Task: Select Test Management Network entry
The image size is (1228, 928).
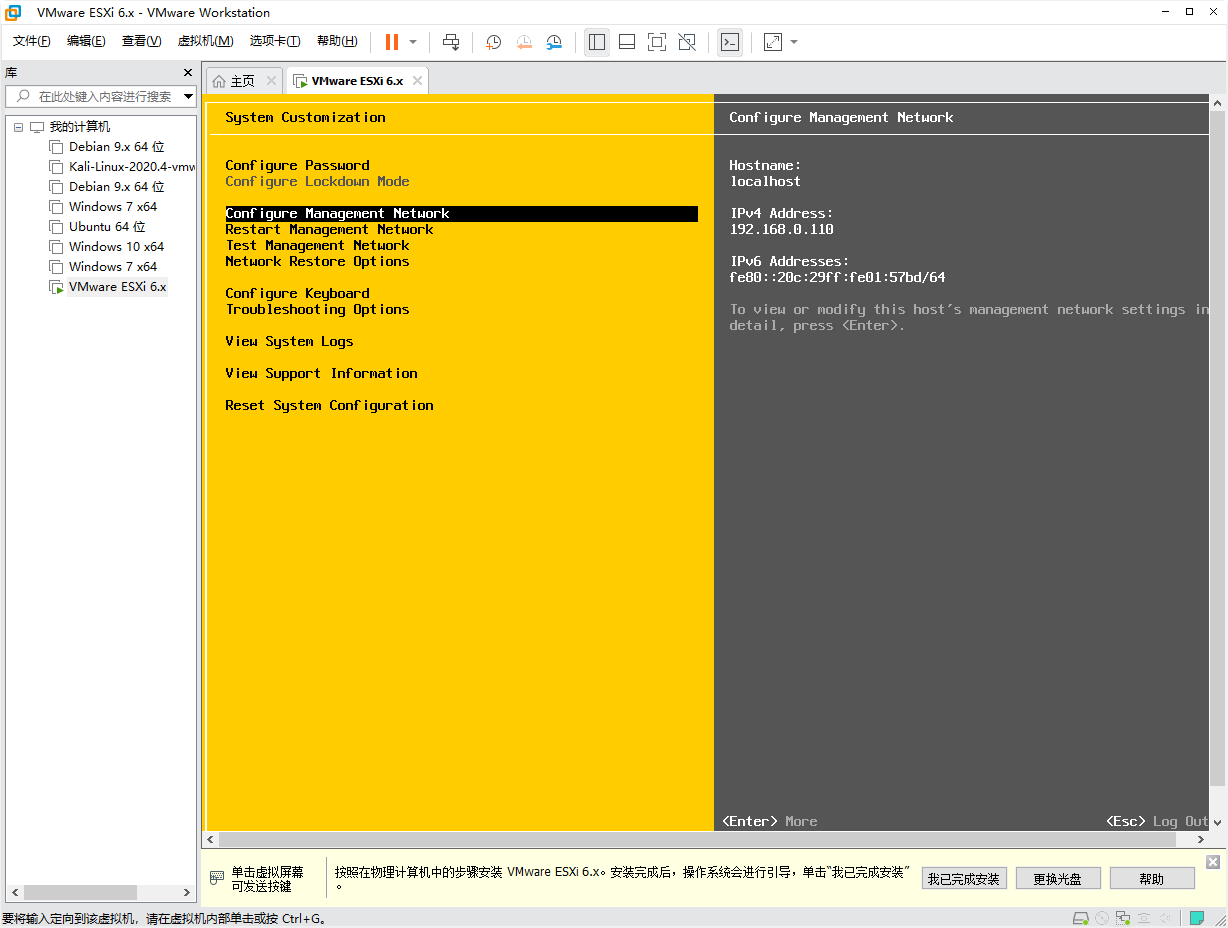Action: pyautogui.click(x=317, y=245)
